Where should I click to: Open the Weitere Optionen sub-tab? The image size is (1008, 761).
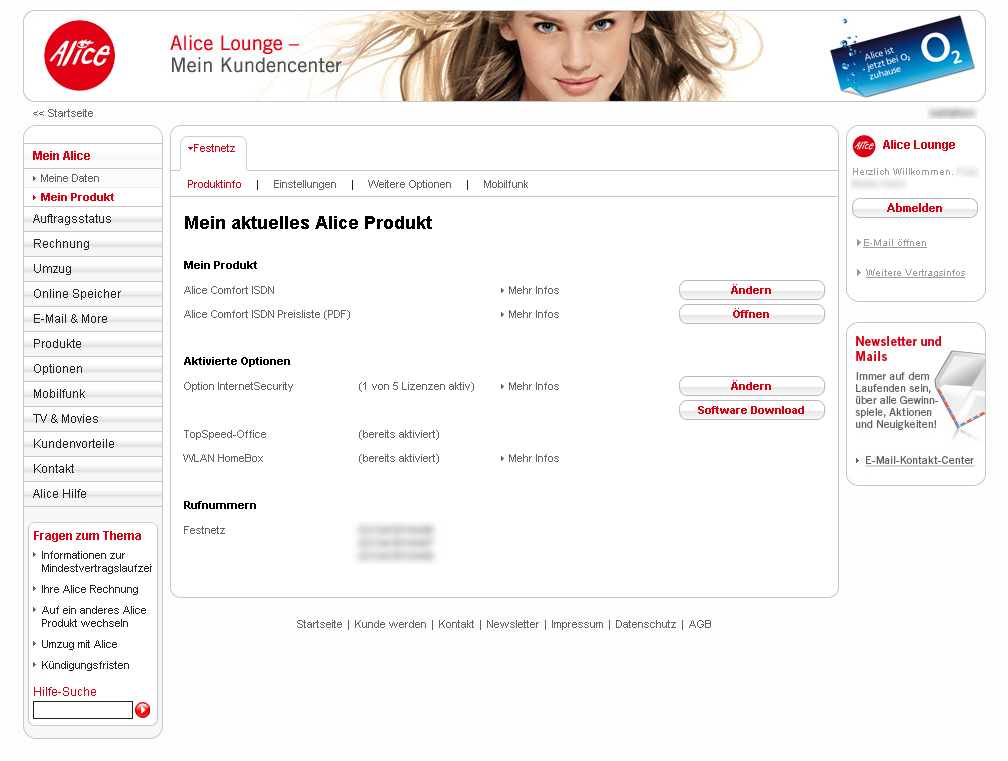point(409,185)
